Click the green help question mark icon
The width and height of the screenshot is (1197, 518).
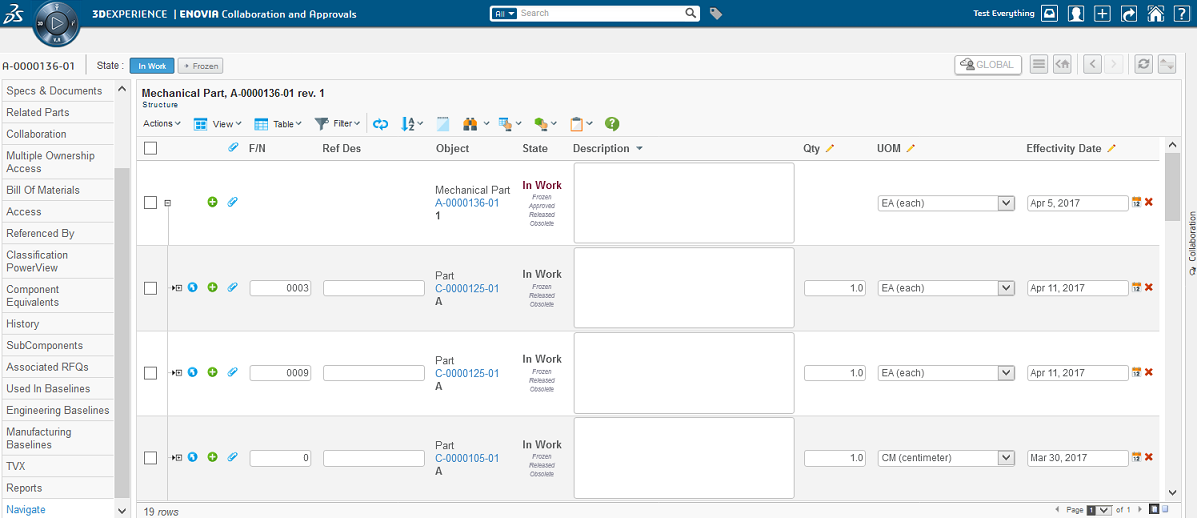[x=612, y=124]
